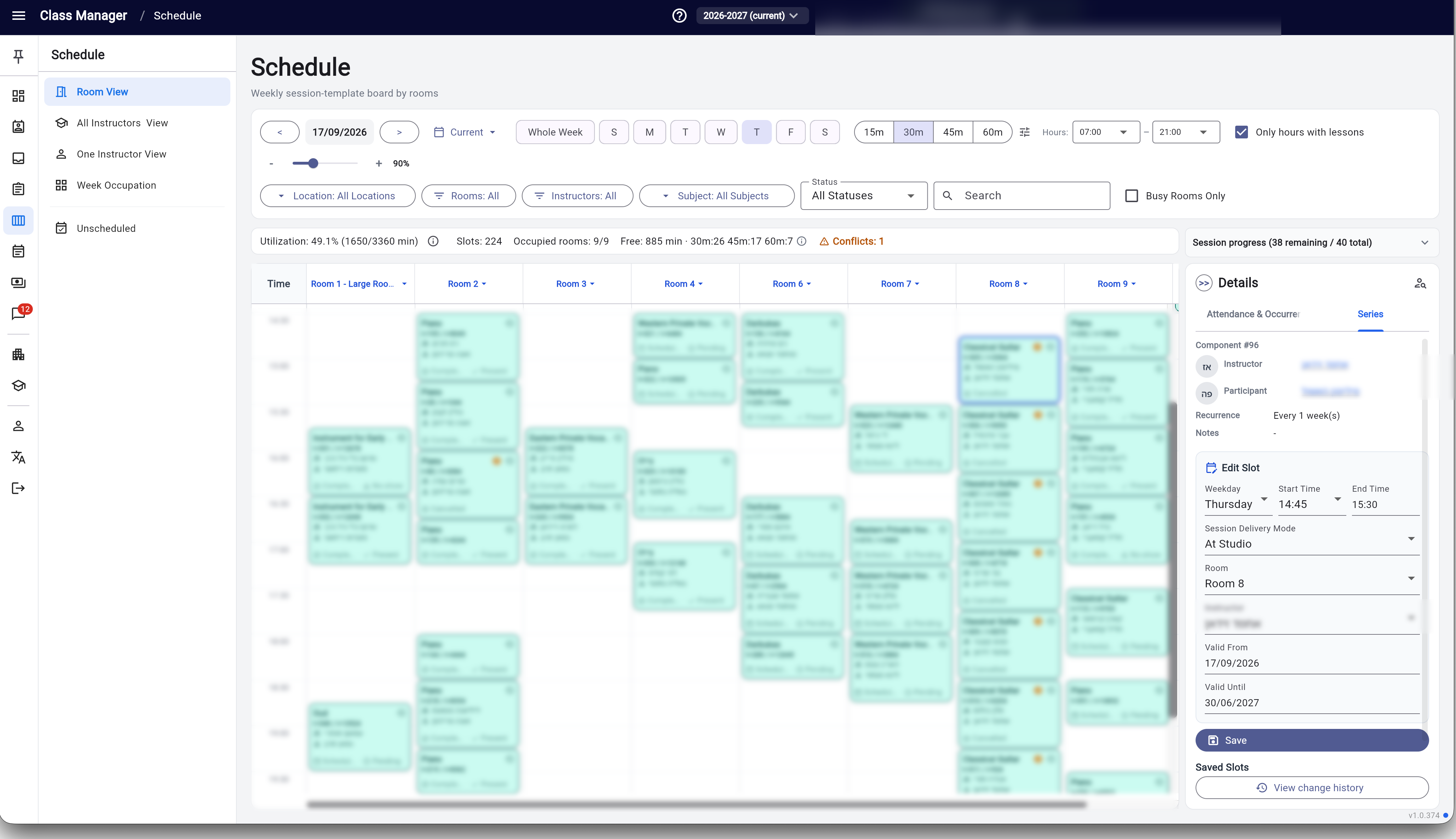Go to next date with > button
The width and height of the screenshot is (1456, 839).
[399, 132]
